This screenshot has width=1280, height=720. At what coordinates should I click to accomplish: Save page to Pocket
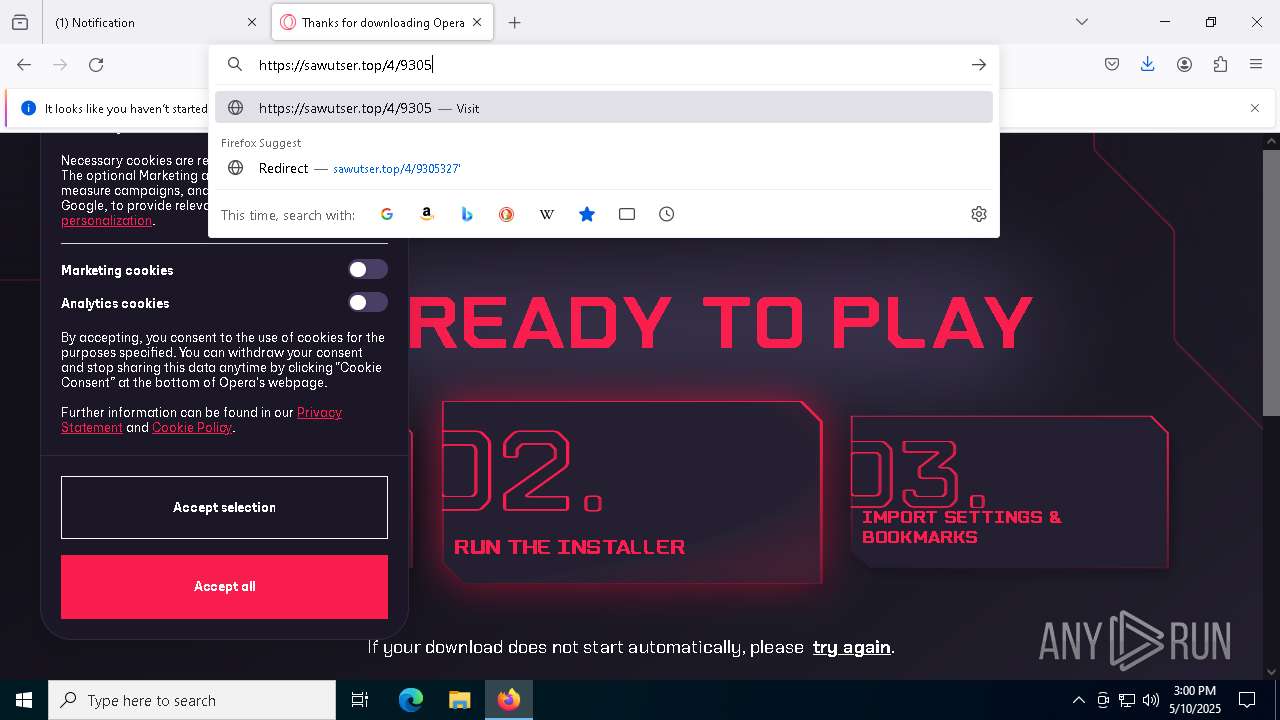pyautogui.click(x=1112, y=65)
